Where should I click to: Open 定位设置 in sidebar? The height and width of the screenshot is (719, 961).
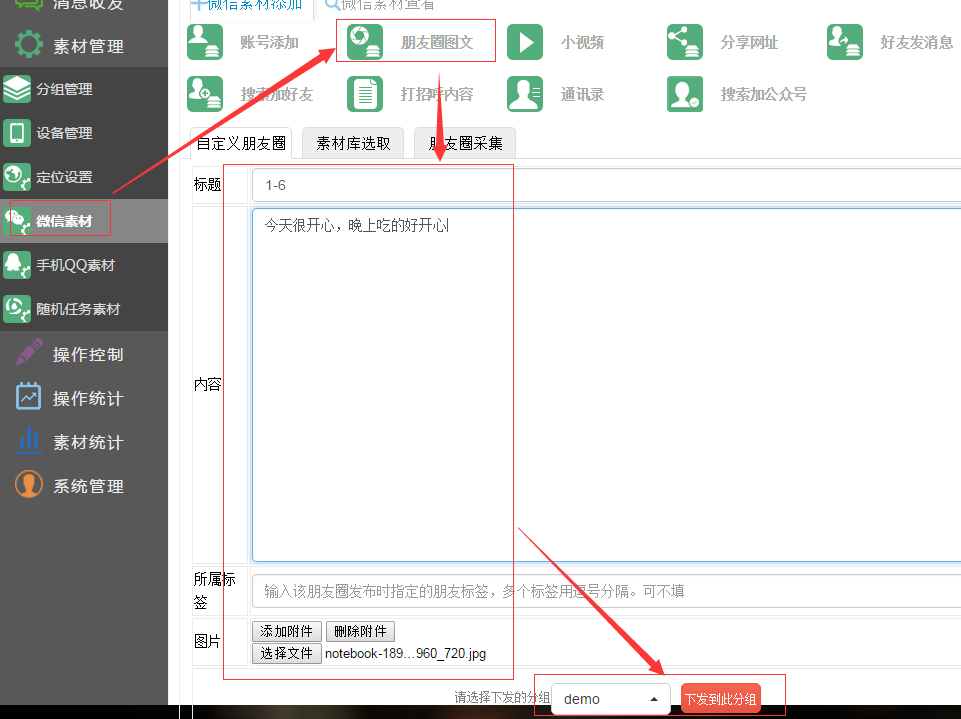tap(84, 177)
